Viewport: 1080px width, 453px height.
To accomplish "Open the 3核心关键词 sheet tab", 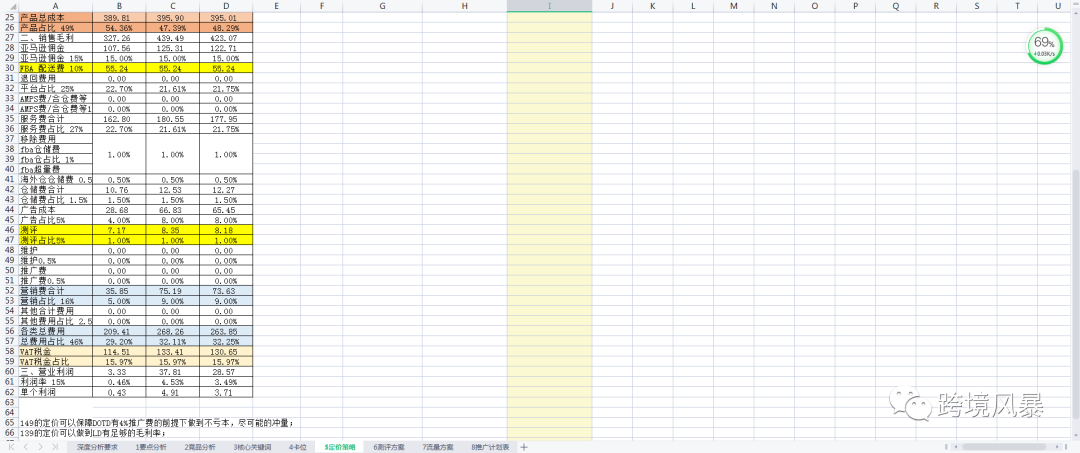I will (x=251, y=447).
